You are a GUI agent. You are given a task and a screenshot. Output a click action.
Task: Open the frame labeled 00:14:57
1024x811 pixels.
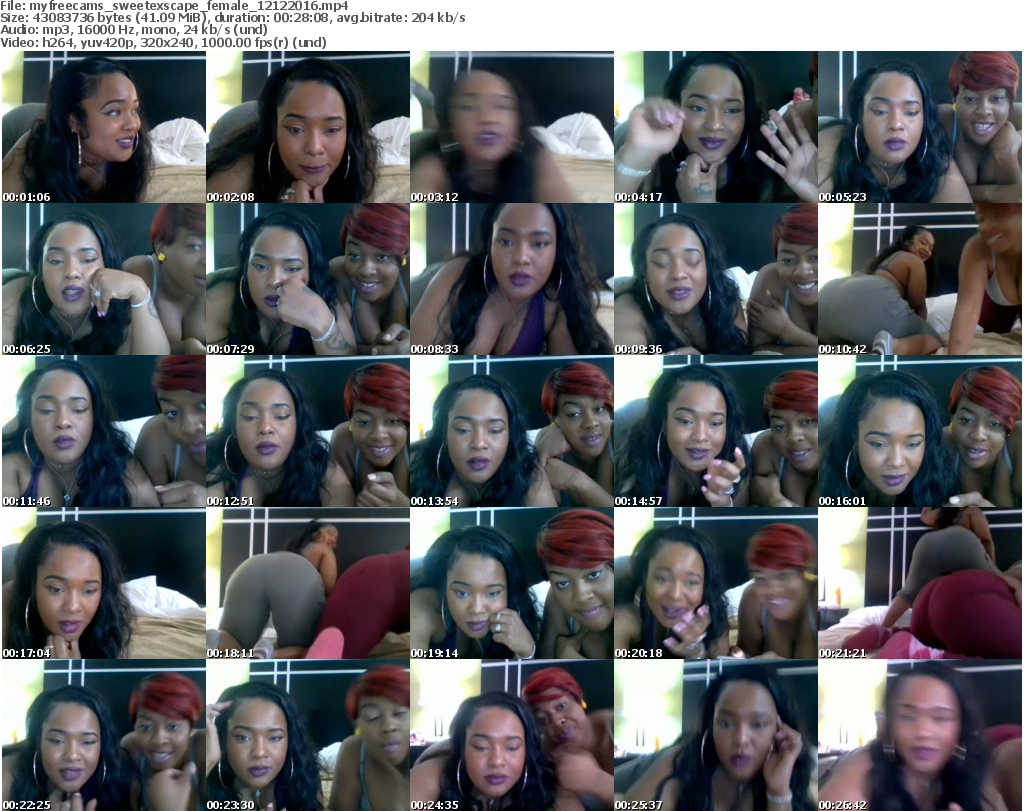click(716, 432)
